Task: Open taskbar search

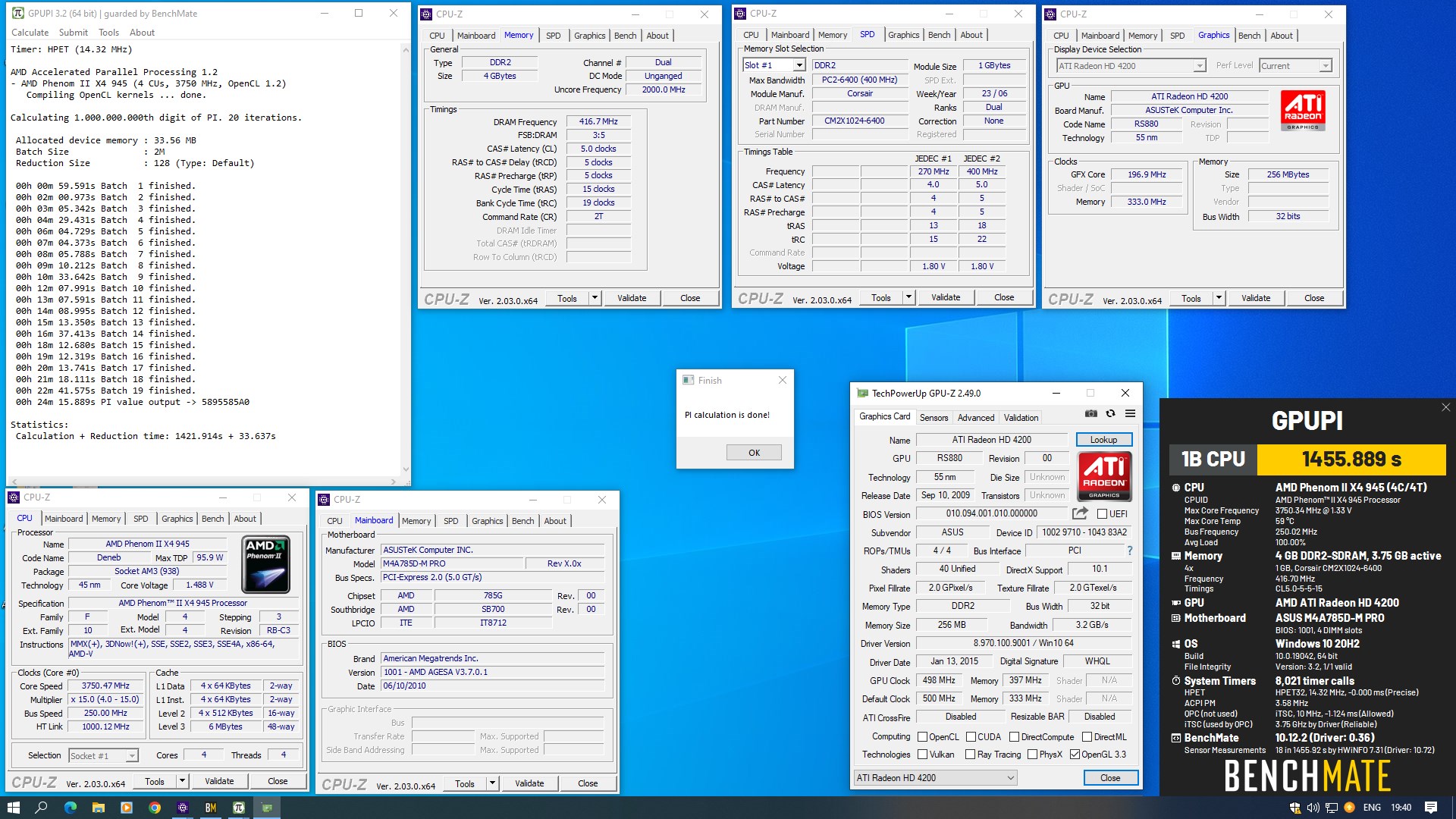Action: click(x=42, y=808)
